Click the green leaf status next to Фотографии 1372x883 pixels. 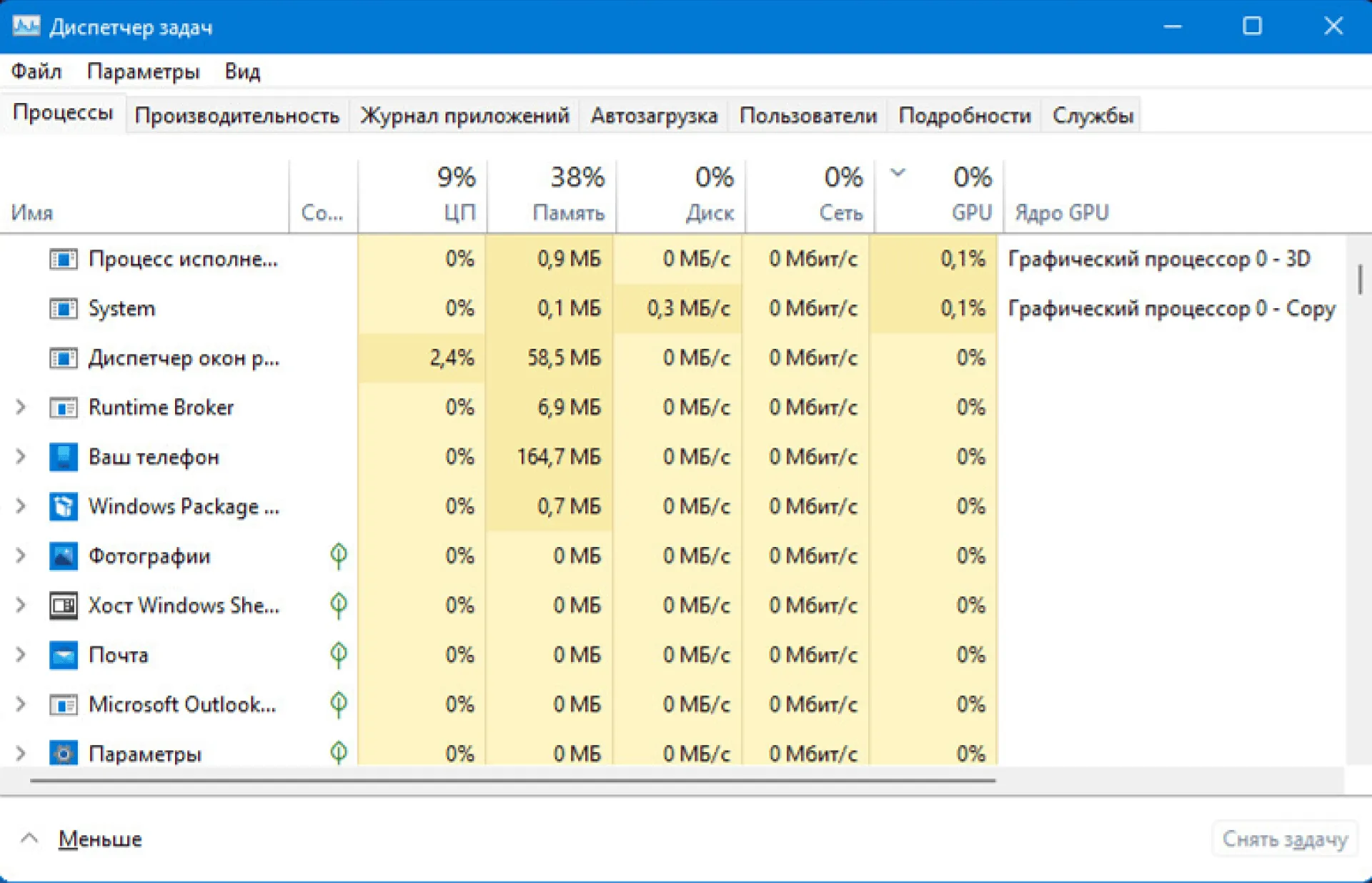click(x=339, y=556)
